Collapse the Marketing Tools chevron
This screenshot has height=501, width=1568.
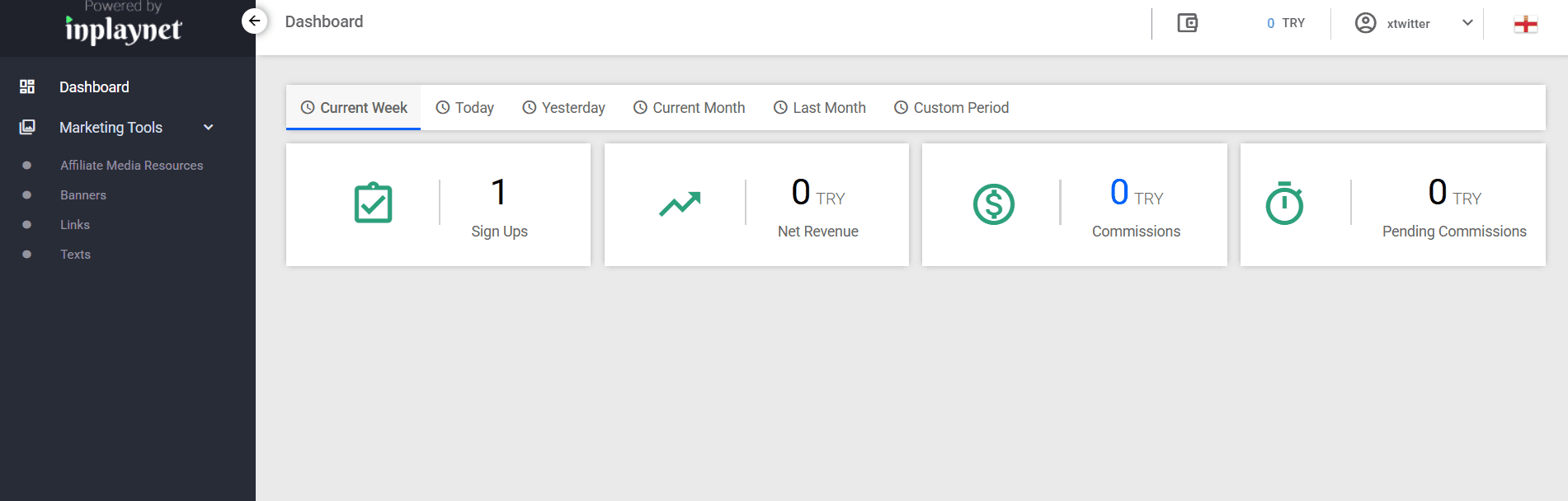point(209,127)
